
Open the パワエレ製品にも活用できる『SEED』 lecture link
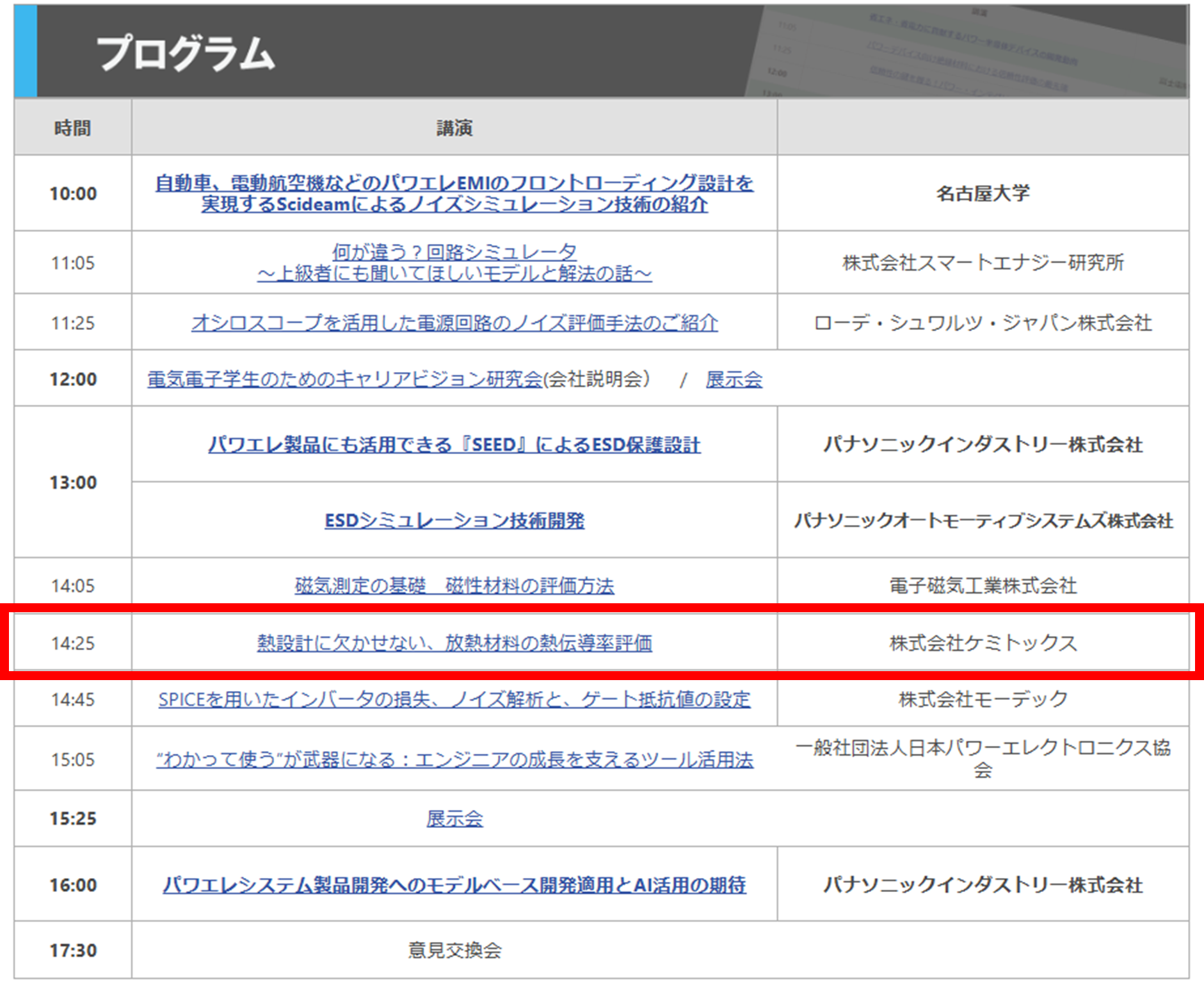tap(454, 444)
